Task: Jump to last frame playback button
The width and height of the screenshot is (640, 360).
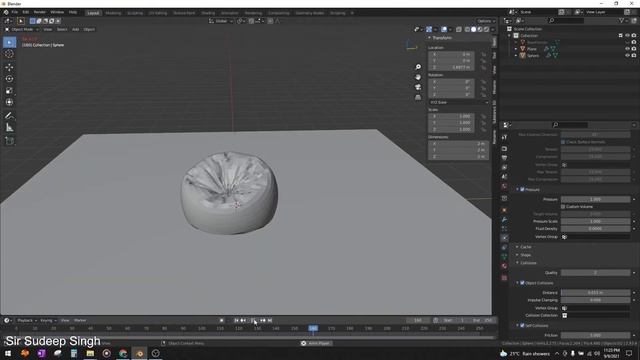Action: 270,320
